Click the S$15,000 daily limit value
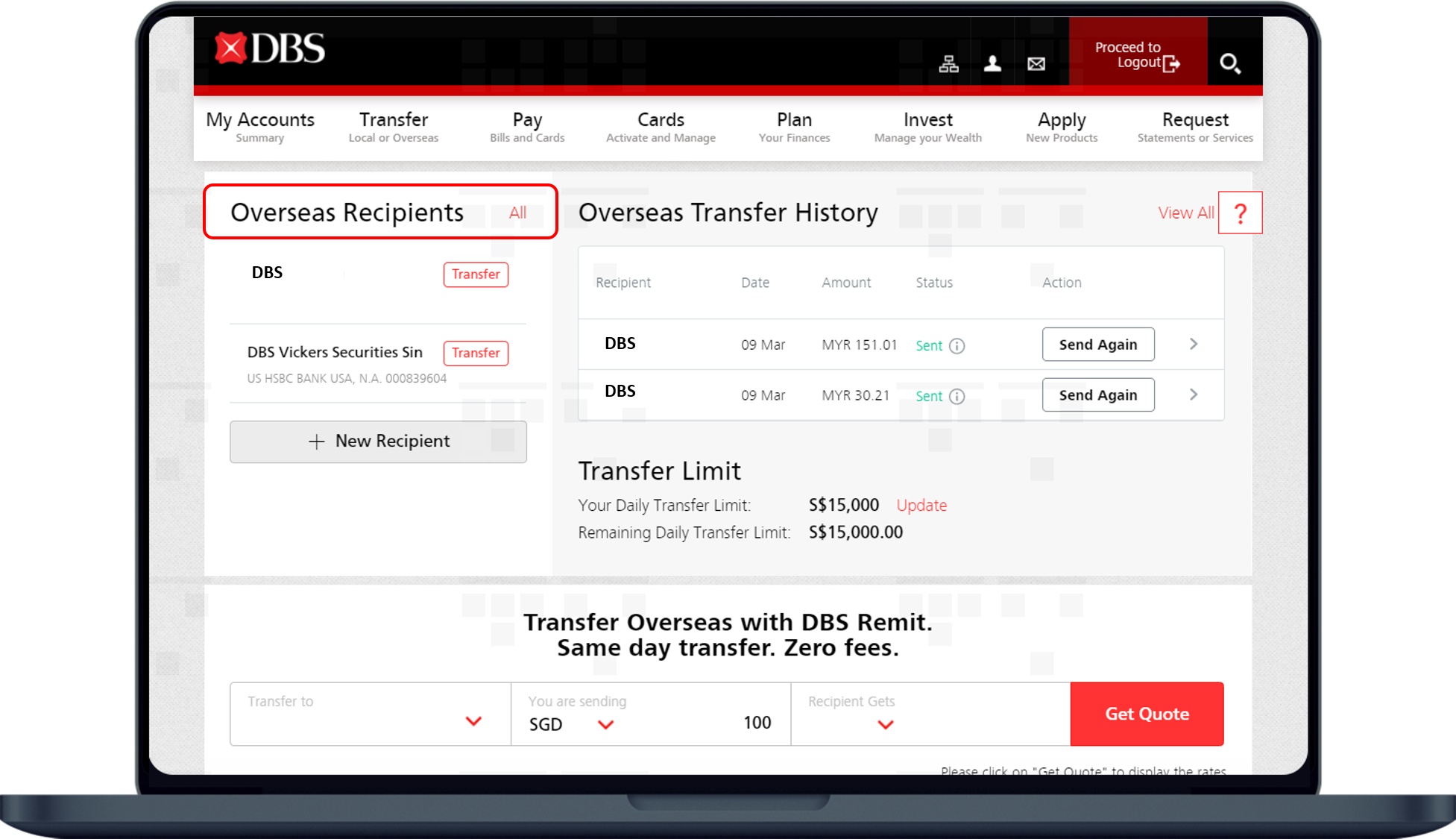1456x839 pixels. click(x=844, y=505)
